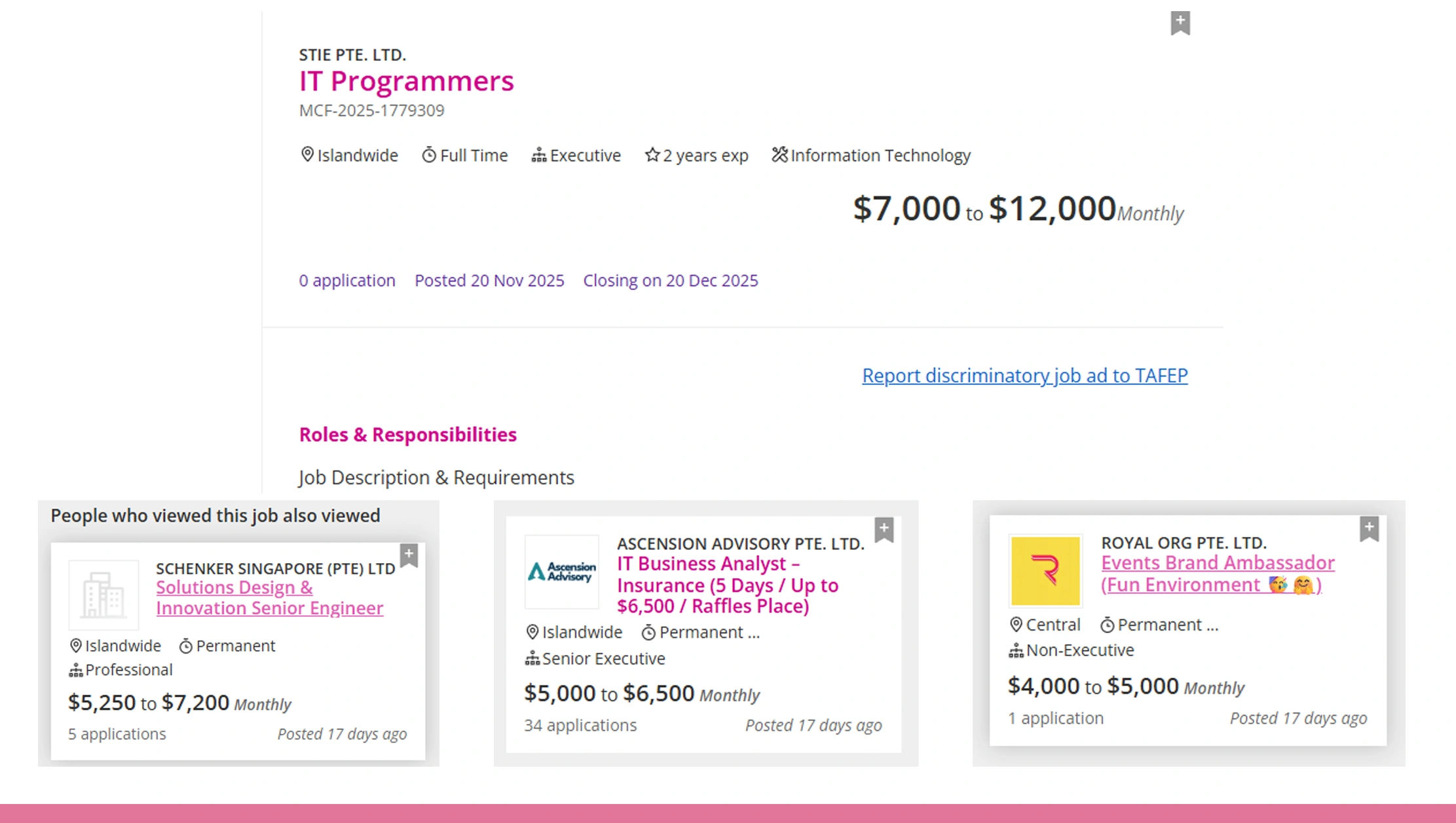This screenshot has height=823, width=1456.
Task: Click the Full Time clock icon
Action: 429,155
